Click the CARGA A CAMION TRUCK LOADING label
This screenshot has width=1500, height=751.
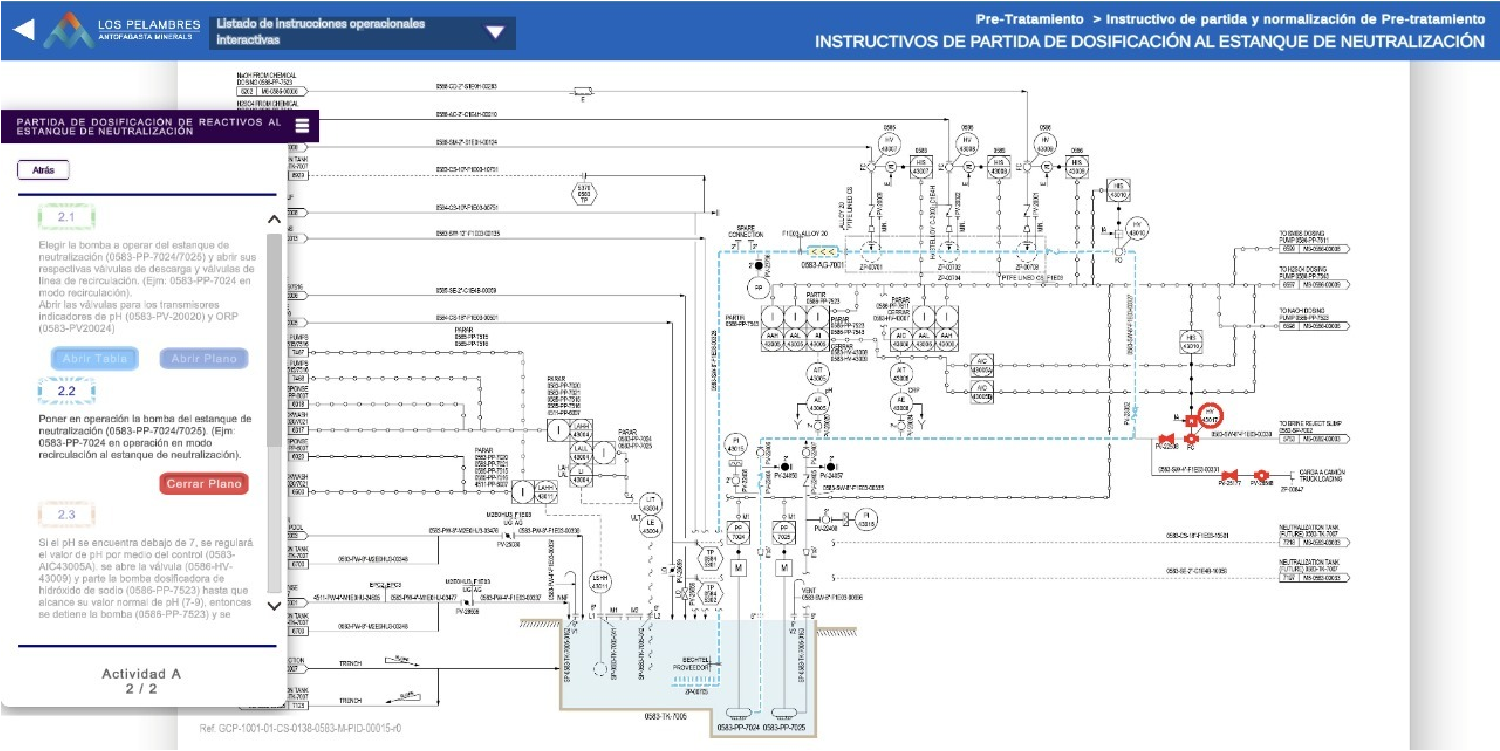[1320, 475]
